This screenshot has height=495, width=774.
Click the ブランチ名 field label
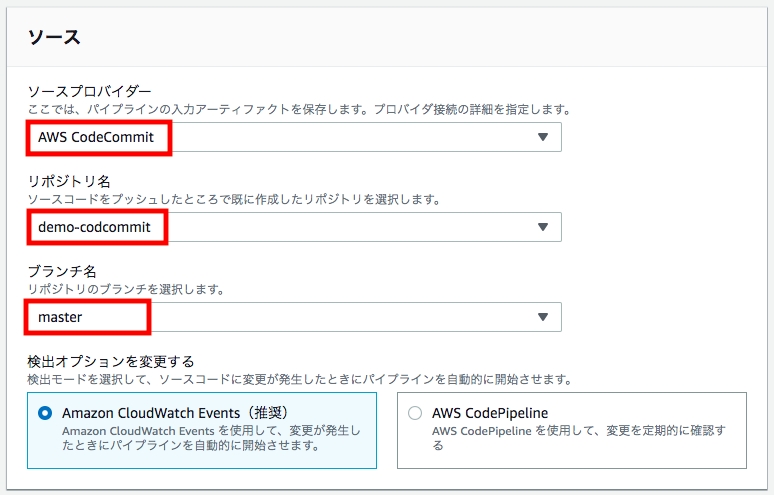62,271
